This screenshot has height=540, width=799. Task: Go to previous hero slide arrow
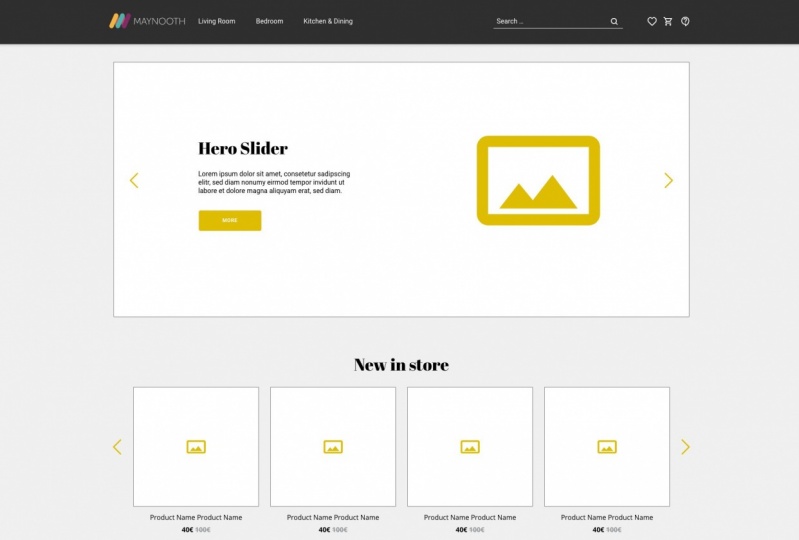coord(134,180)
